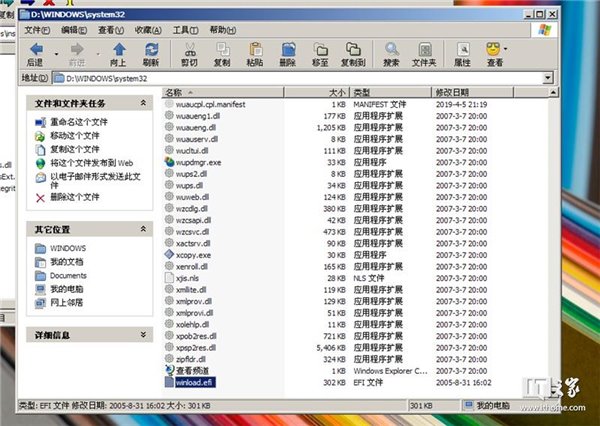Click 移动这个文件 task link
Image resolution: width=600 pixels, height=426 pixels.
[75, 136]
